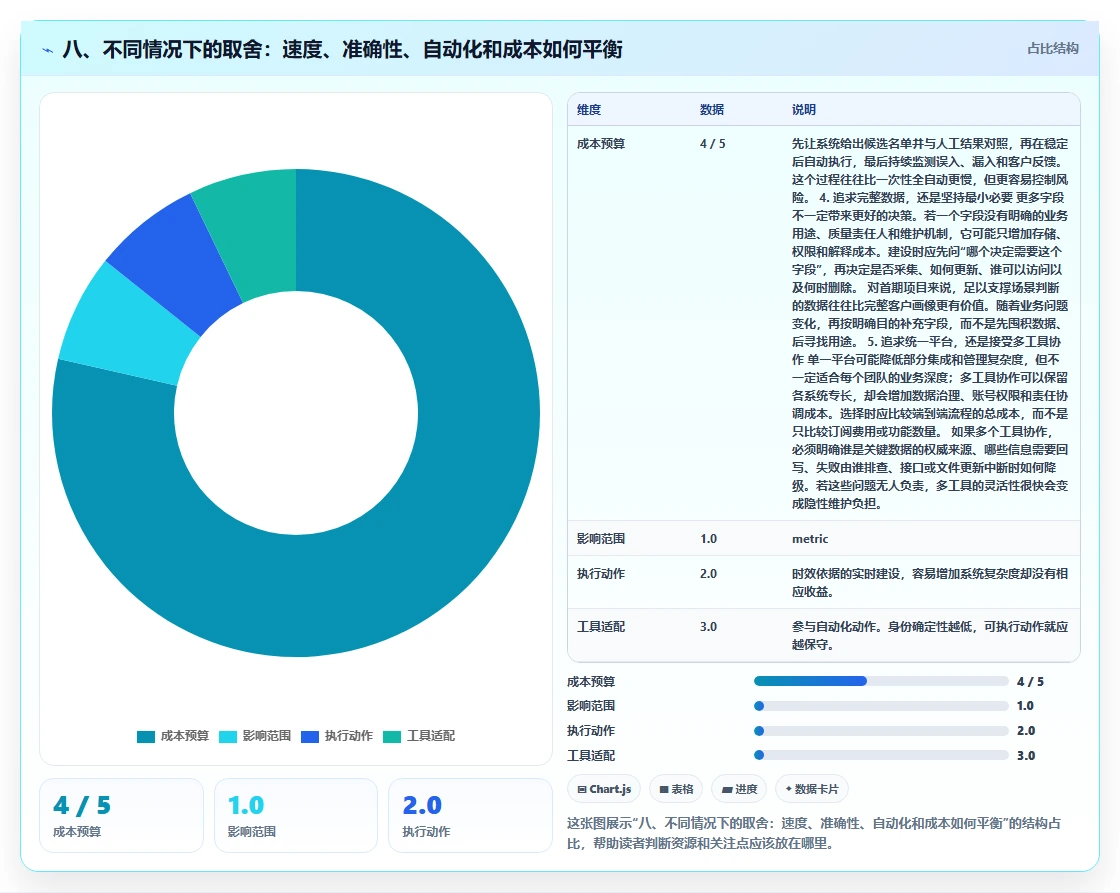Click the description starting 参与自动化动作
This screenshot has width=1120, height=893.
click(930, 636)
